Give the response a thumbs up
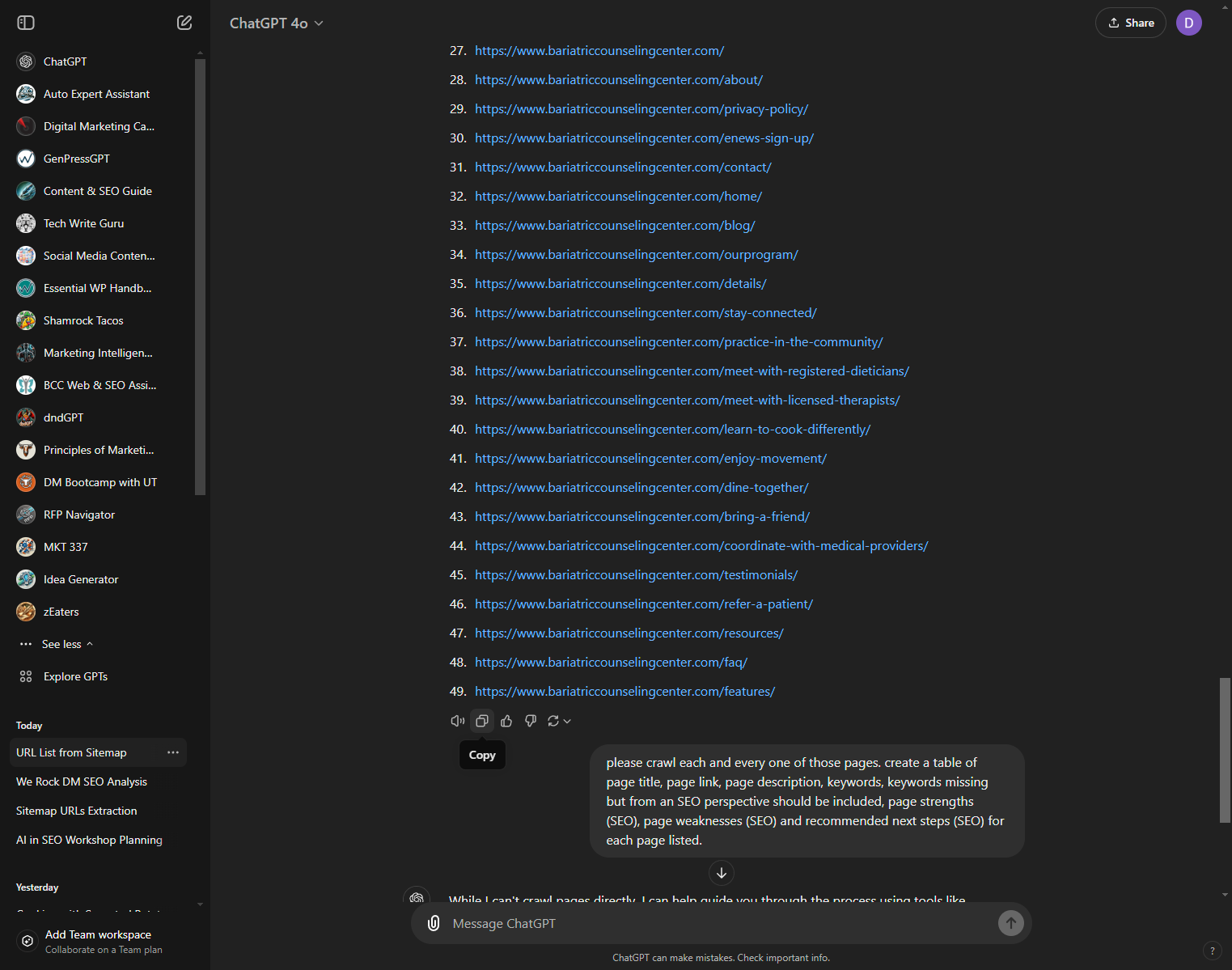The width and height of the screenshot is (1232, 970). pyautogui.click(x=506, y=721)
